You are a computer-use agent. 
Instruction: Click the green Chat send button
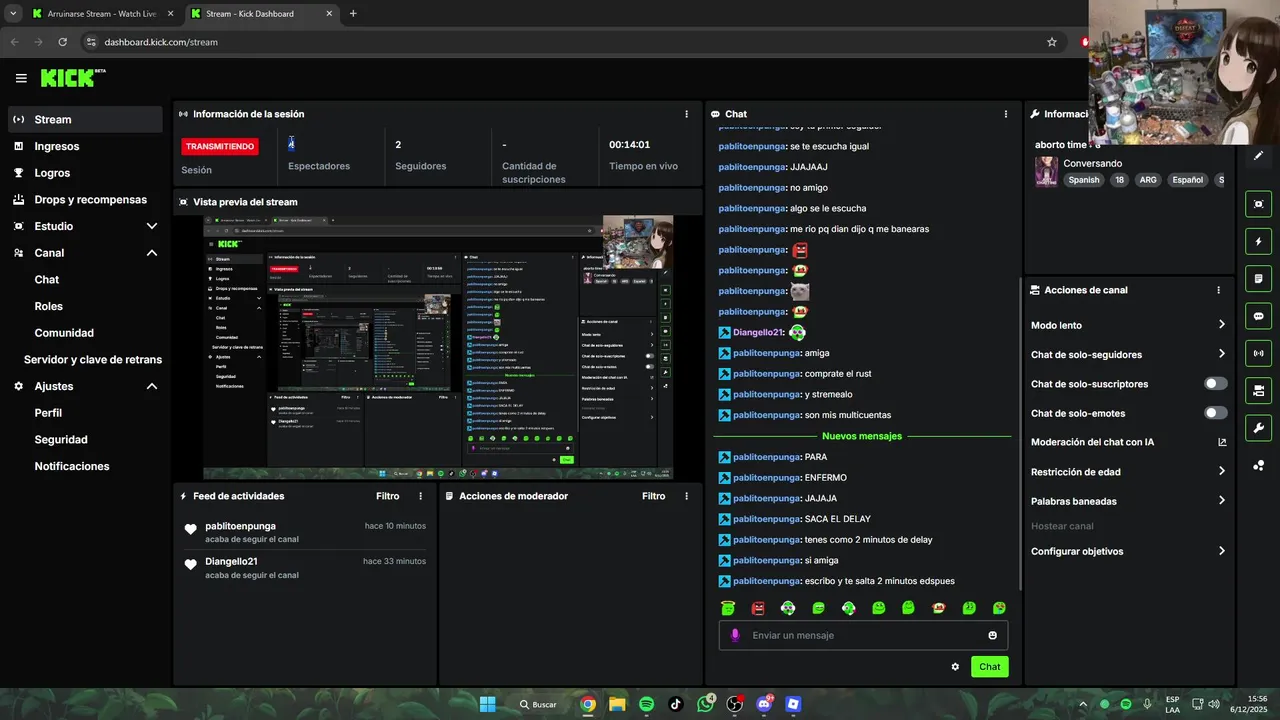tap(989, 667)
